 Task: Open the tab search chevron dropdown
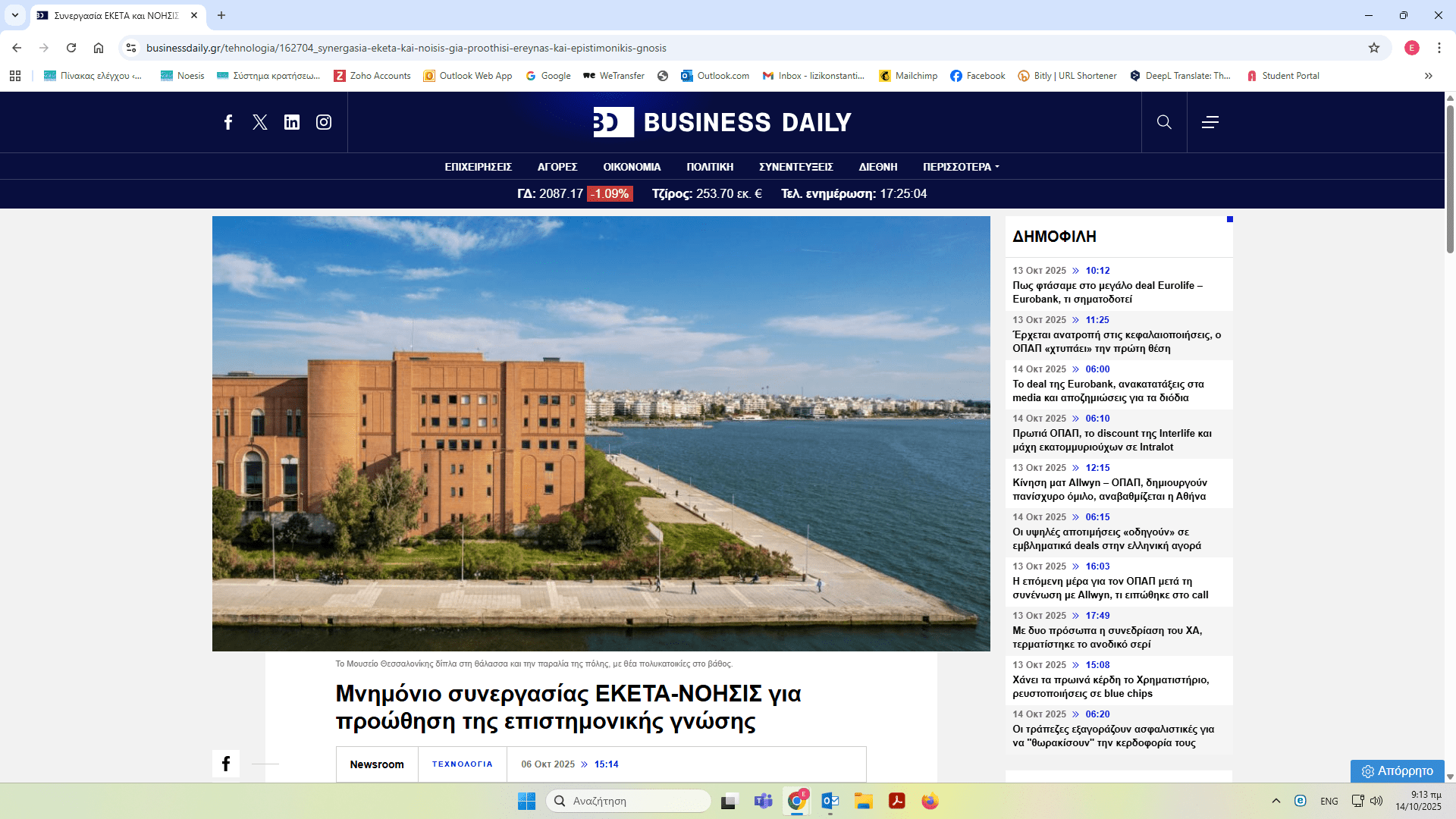point(15,15)
